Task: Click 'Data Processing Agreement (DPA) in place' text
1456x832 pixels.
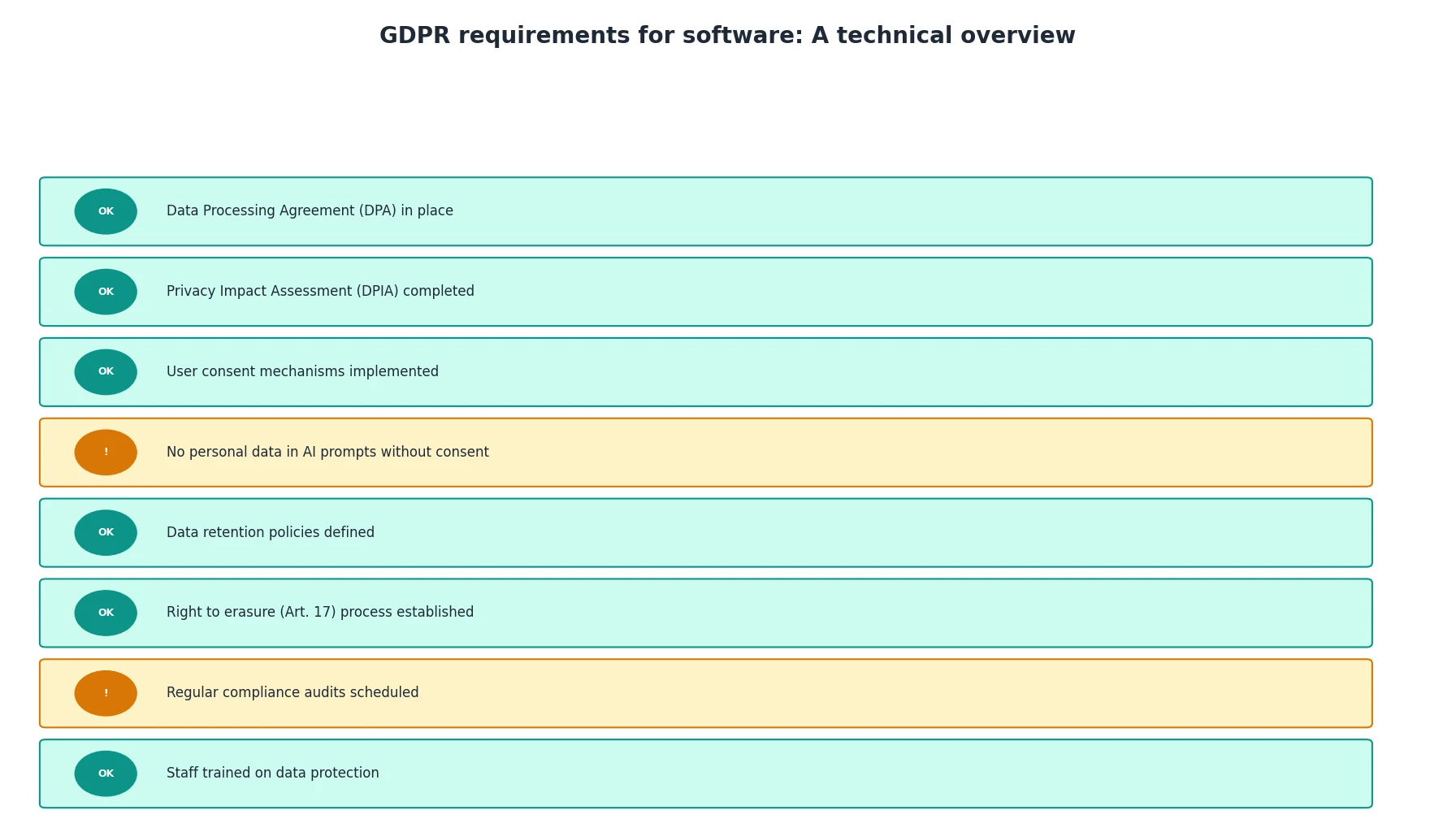Action: tap(310, 211)
